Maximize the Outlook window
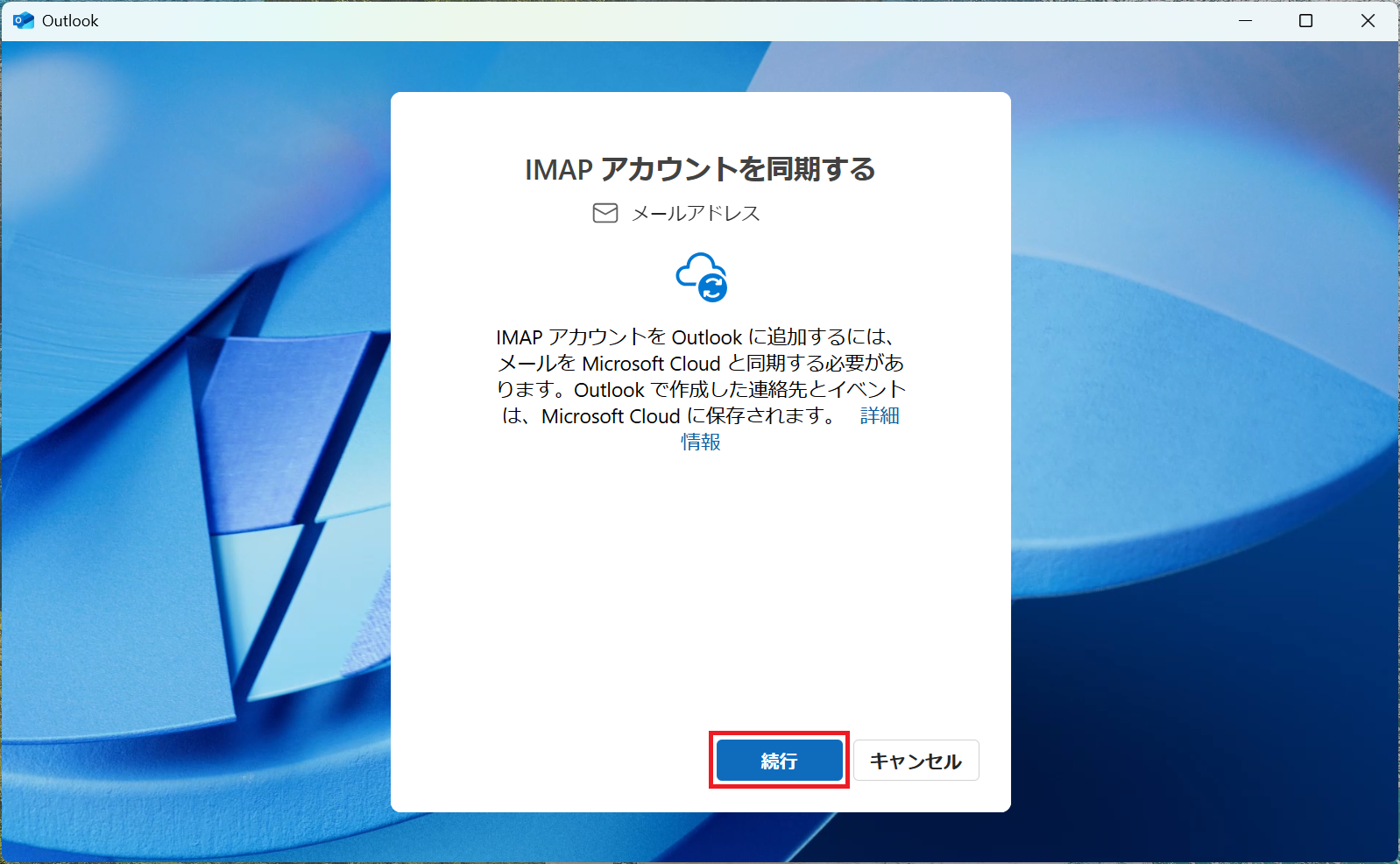Image resolution: width=1400 pixels, height=864 pixels. pos(1305,20)
